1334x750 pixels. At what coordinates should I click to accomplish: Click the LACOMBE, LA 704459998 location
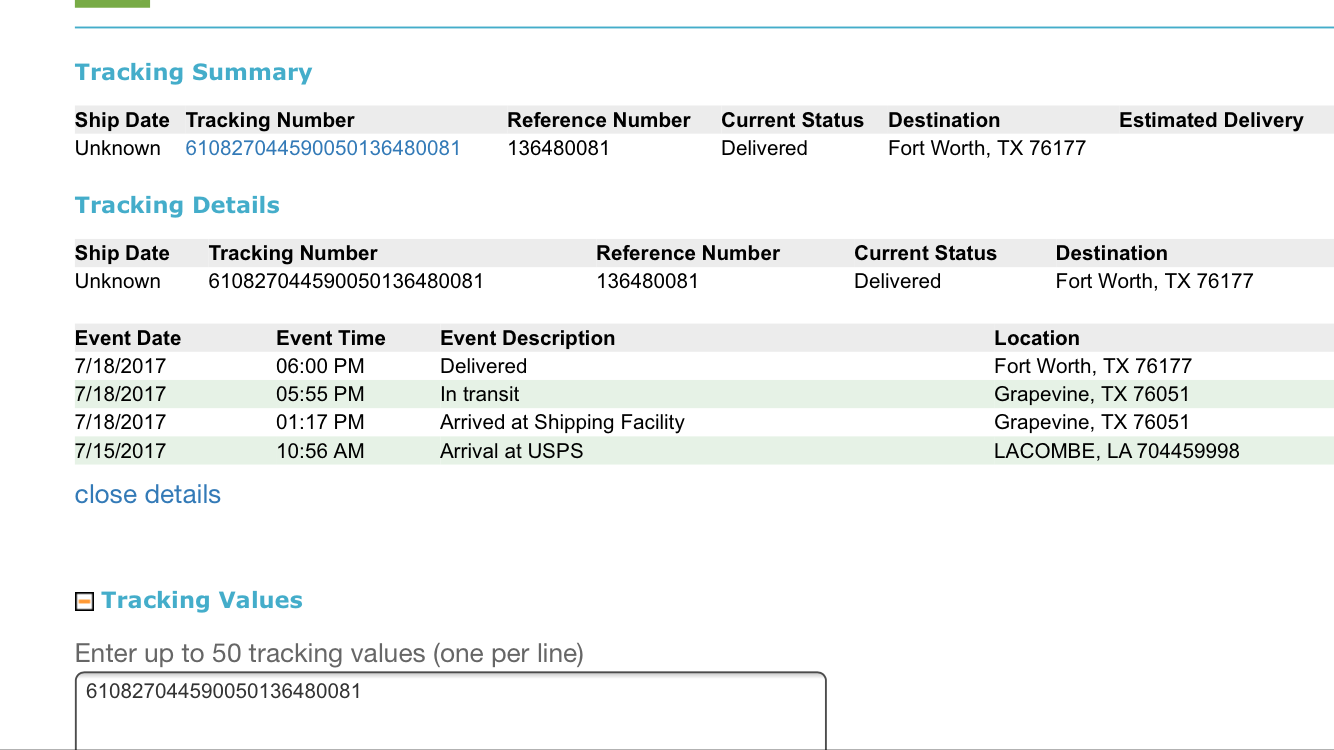click(x=1116, y=451)
